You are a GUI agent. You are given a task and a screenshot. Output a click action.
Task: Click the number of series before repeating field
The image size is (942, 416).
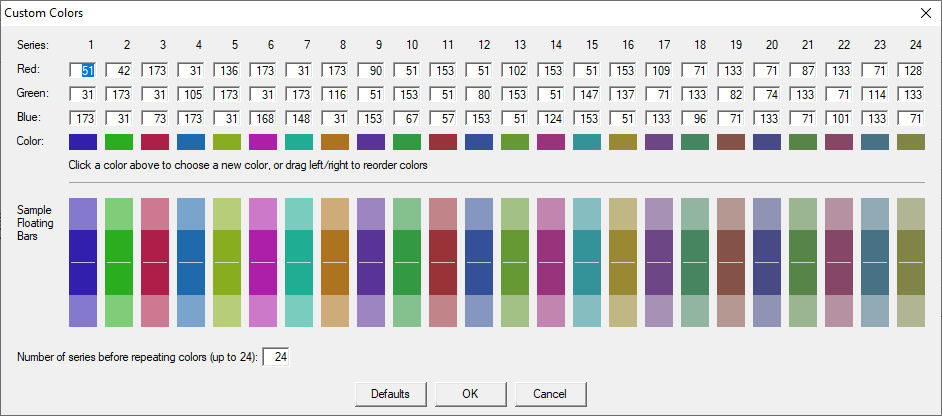[276, 357]
